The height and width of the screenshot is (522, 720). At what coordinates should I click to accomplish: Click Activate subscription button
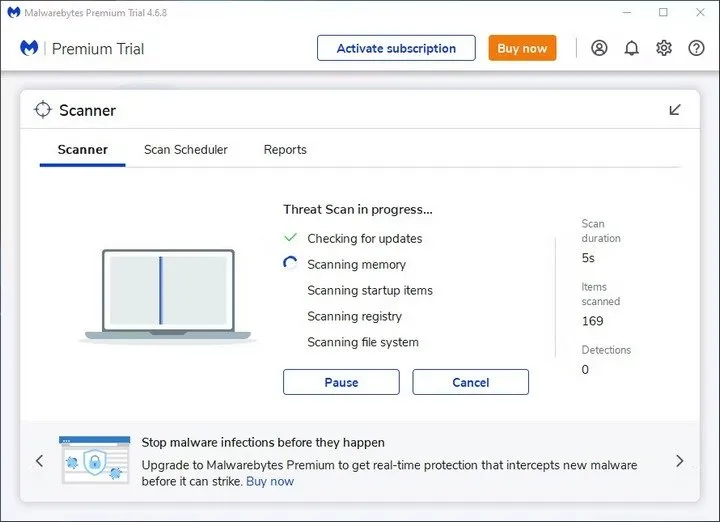[396, 48]
